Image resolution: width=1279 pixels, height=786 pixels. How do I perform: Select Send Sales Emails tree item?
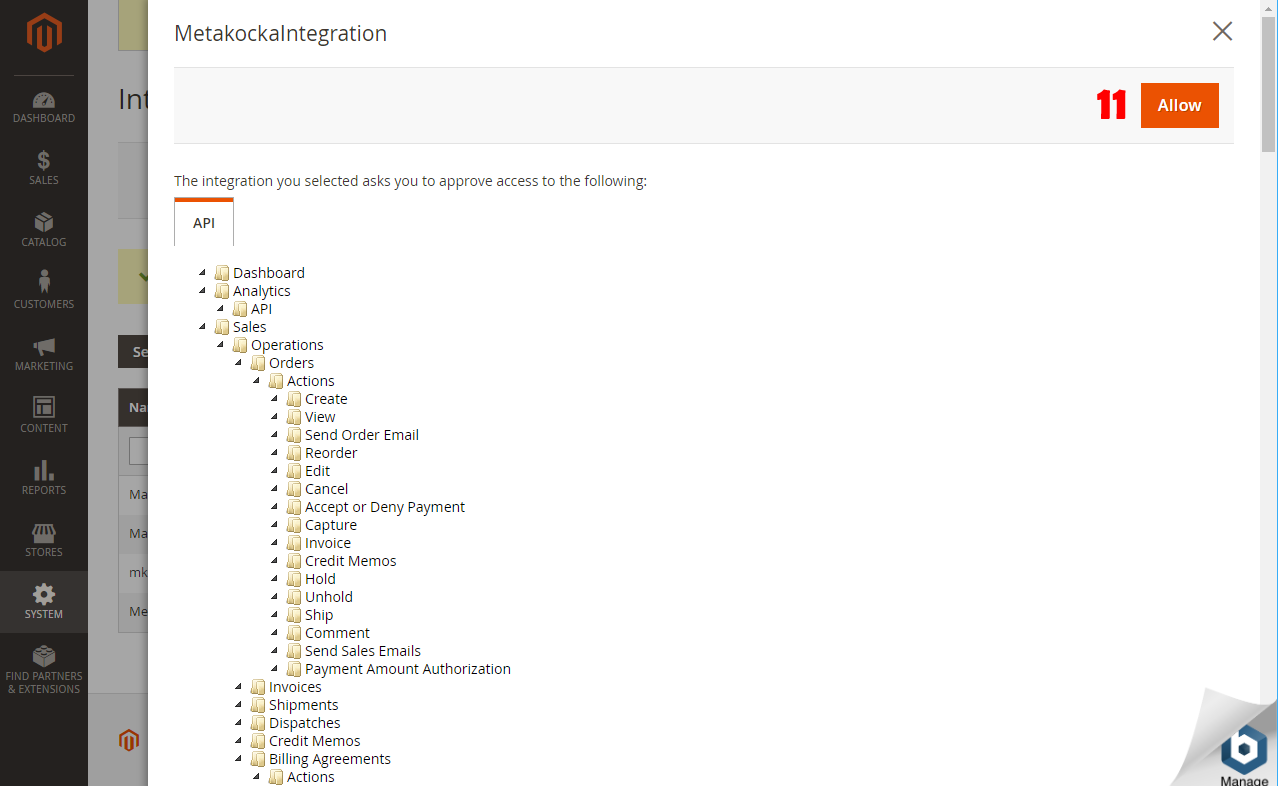click(363, 651)
